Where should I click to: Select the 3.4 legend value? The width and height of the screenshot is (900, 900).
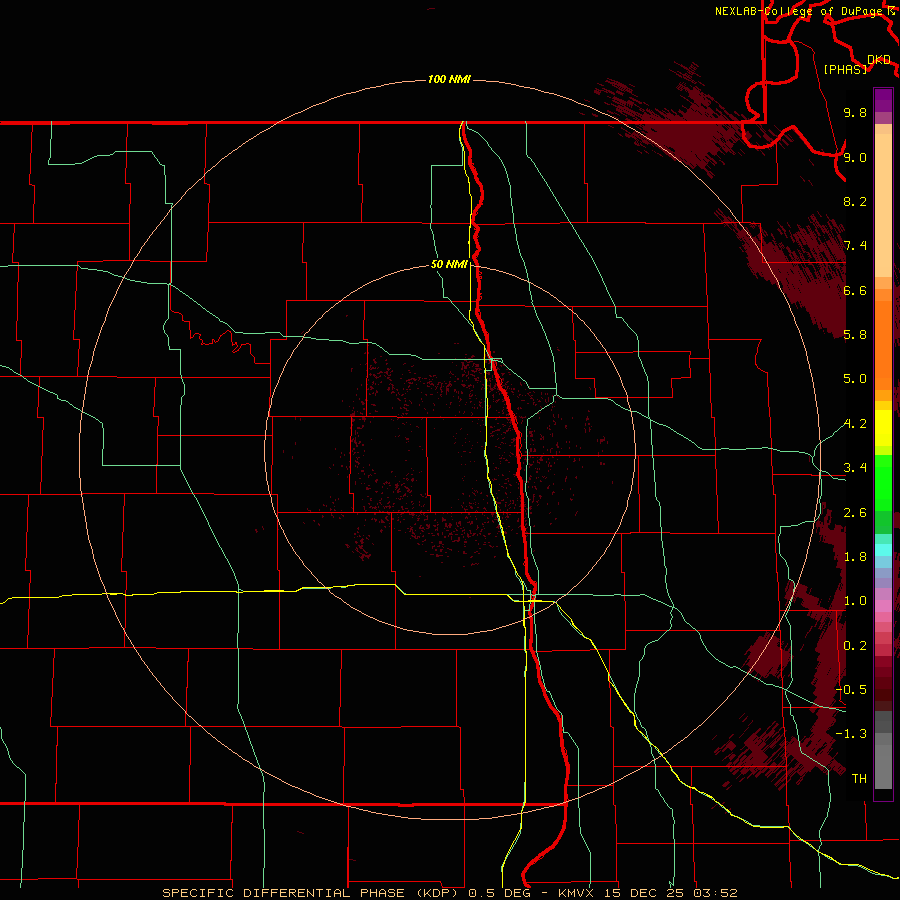click(855, 468)
